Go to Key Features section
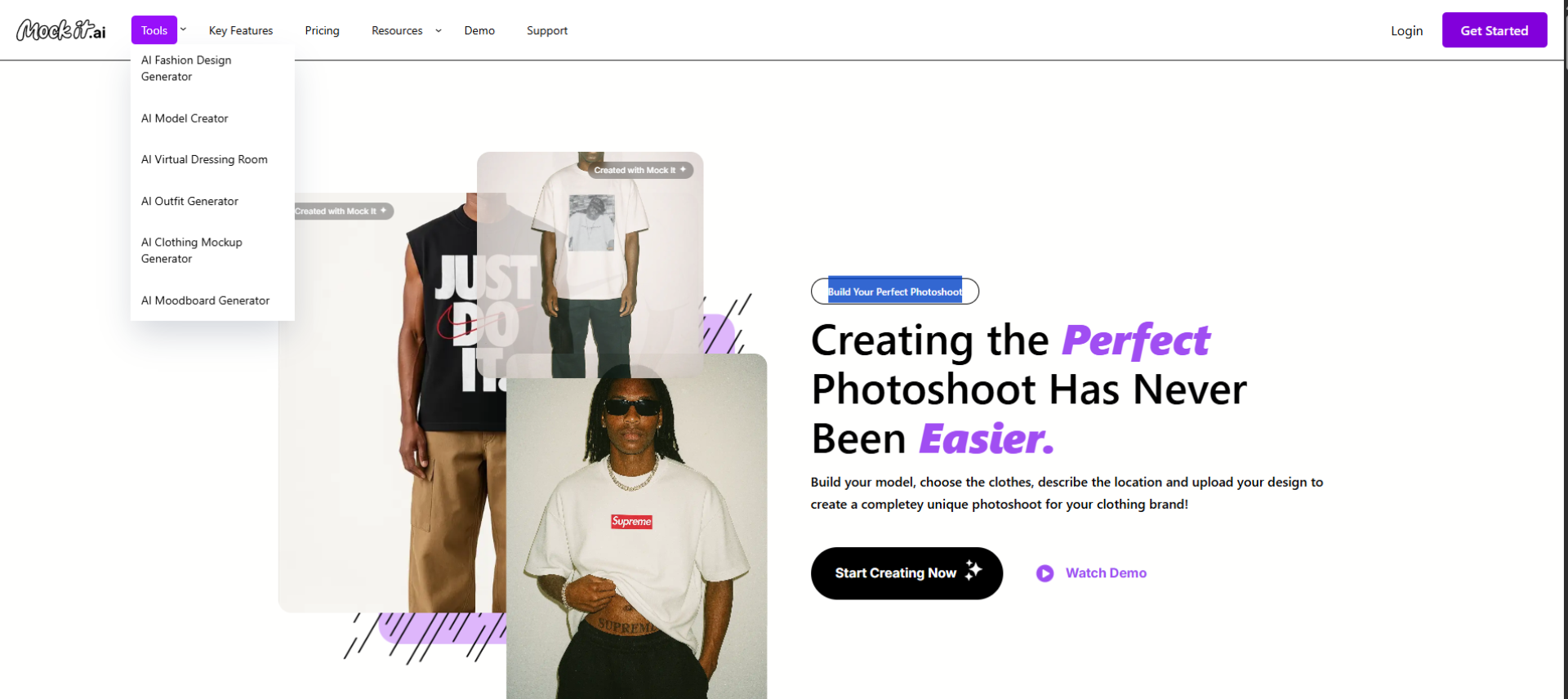1568x699 pixels. click(x=241, y=30)
